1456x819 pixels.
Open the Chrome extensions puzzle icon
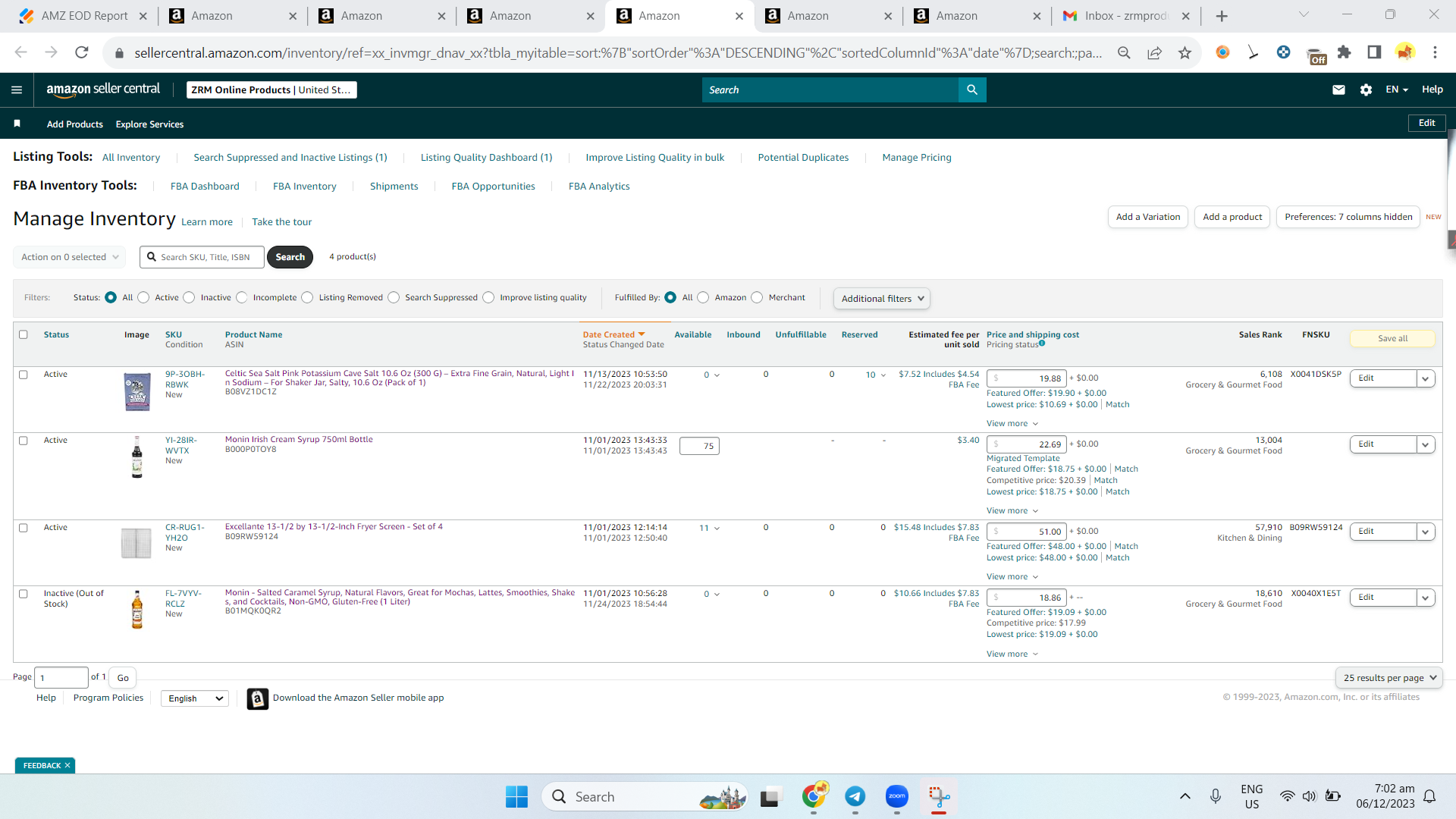(x=1344, y=52)
